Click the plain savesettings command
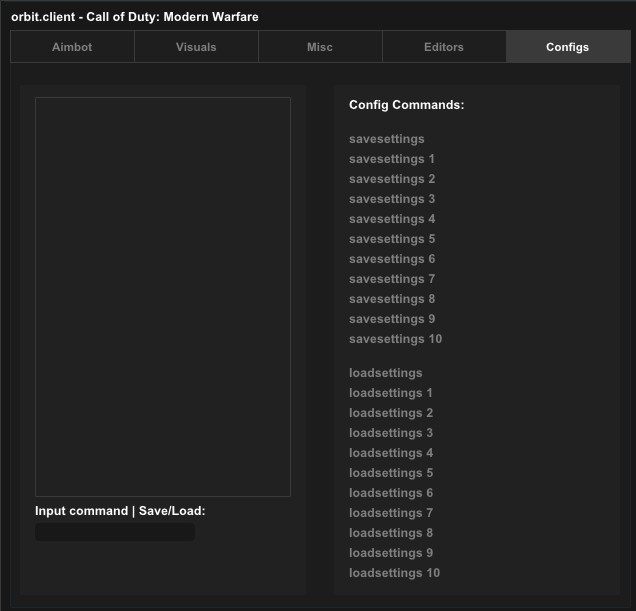The image size is (636, 611). (x=386, y=139)
